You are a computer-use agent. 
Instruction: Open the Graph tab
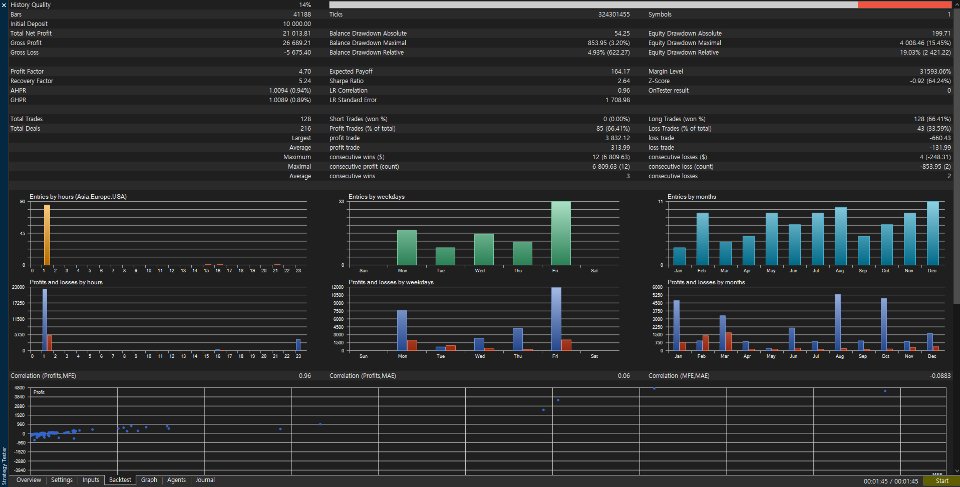point(149,480)
